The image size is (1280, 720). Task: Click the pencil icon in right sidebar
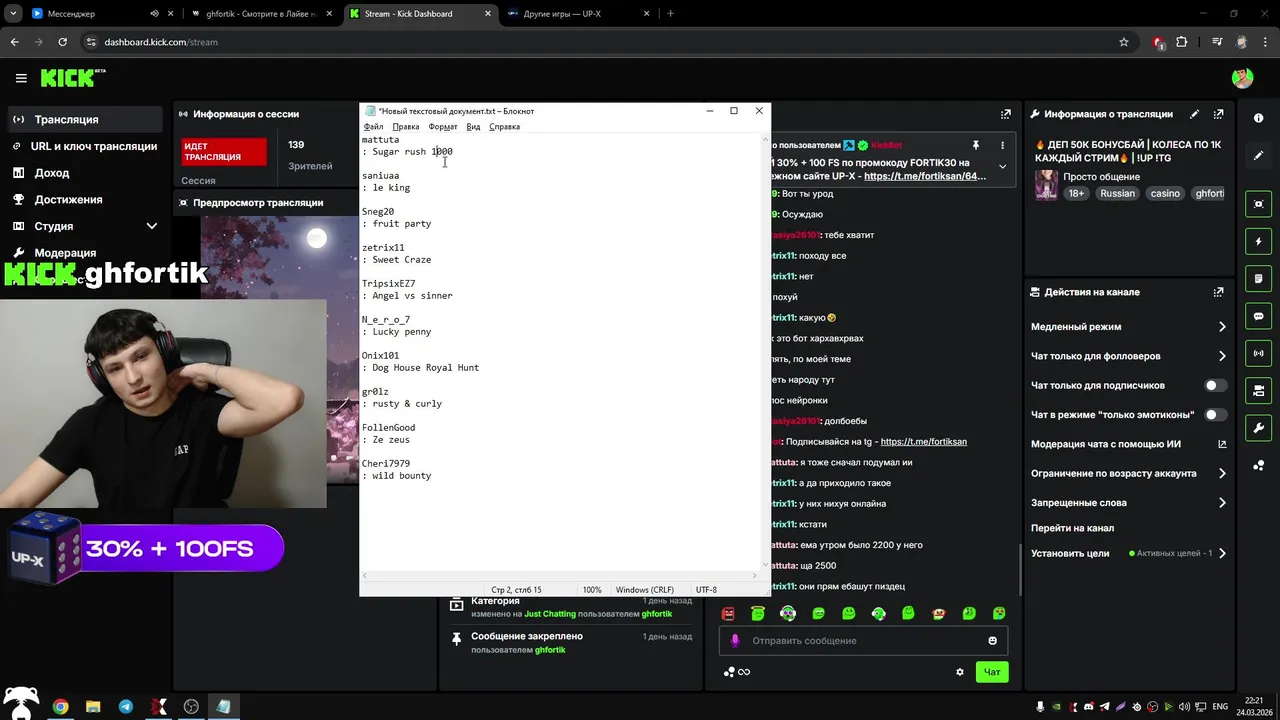[1258, 156]
